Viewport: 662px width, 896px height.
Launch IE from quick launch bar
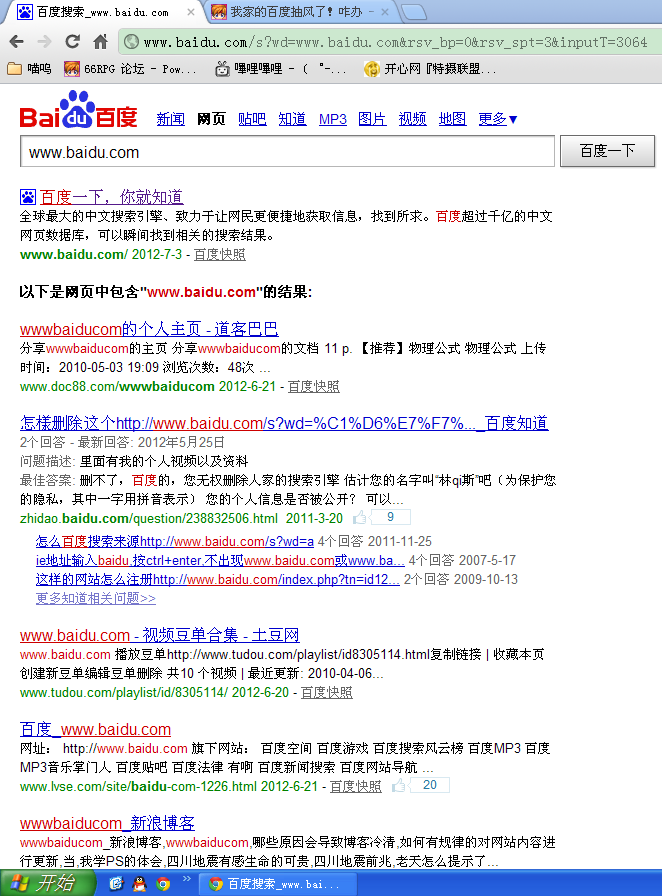[x=117, y=884]
